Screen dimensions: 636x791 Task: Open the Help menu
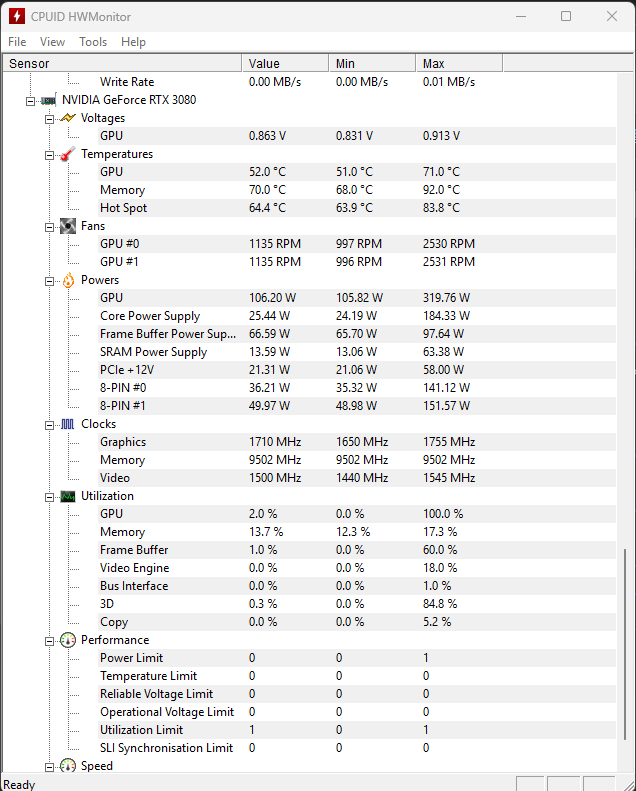point(133,42)
